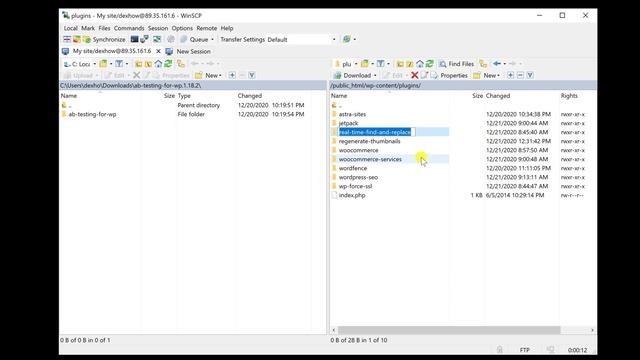
Task: Open the Options menu
Action: [182, 28]
